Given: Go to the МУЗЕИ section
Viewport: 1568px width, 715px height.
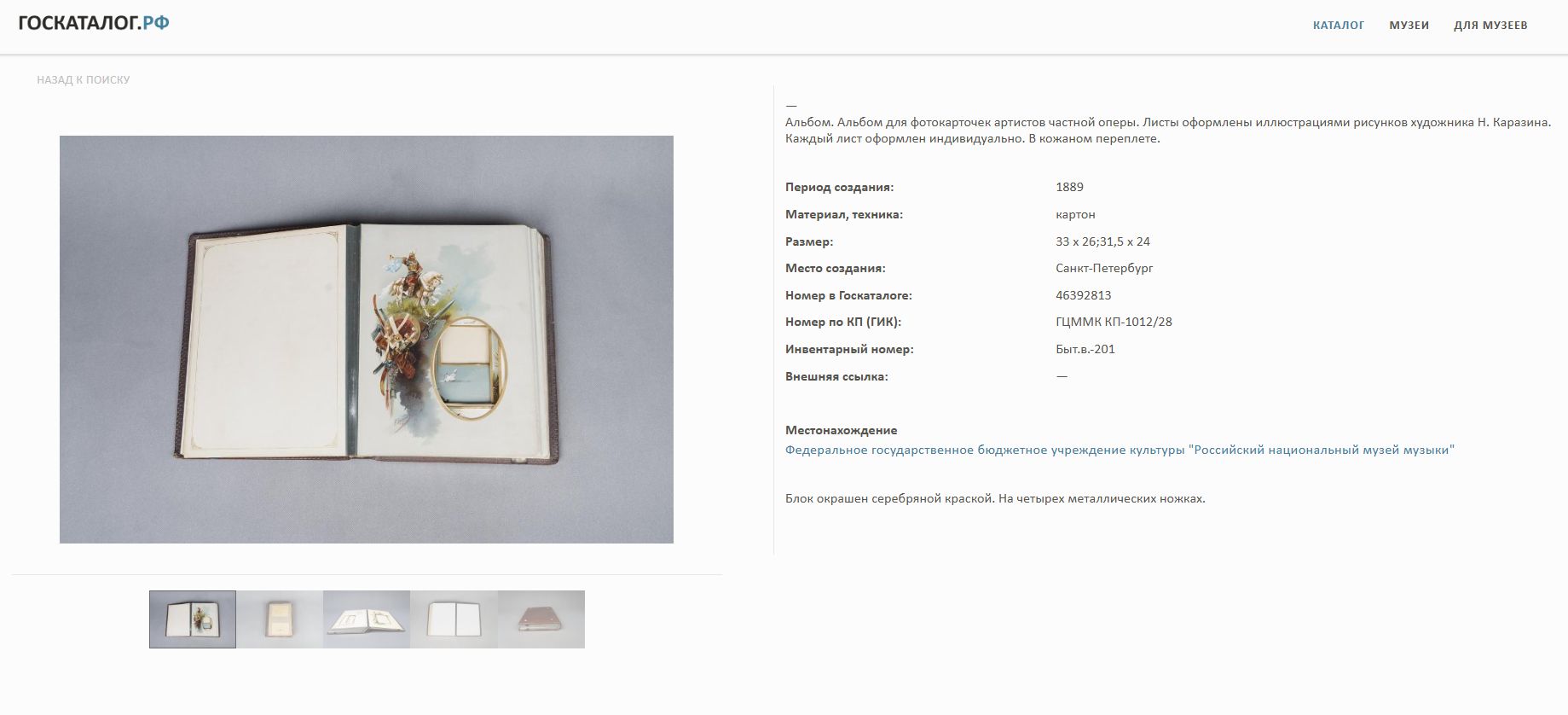Looking at the screenshot, I should point(1409,26).
